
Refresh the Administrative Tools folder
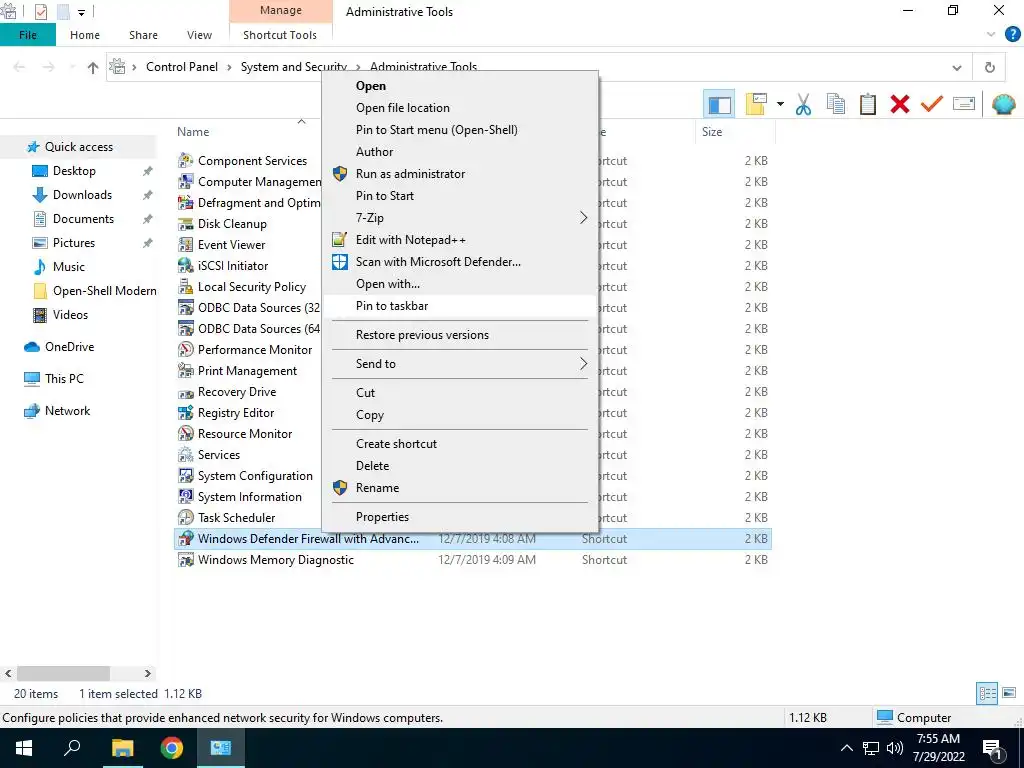coord(990,67)
